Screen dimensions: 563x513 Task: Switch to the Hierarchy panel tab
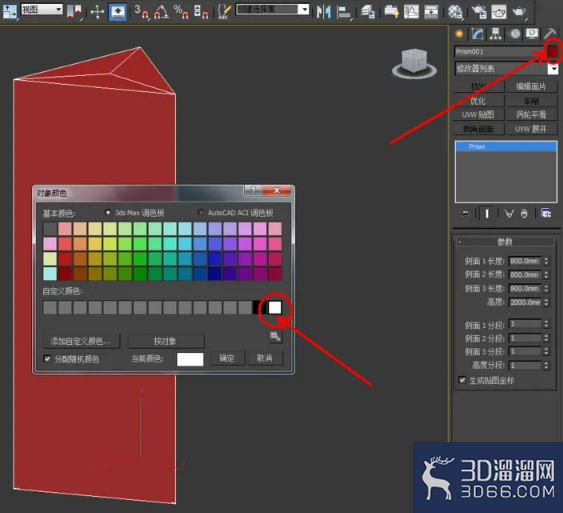[495, 34]
